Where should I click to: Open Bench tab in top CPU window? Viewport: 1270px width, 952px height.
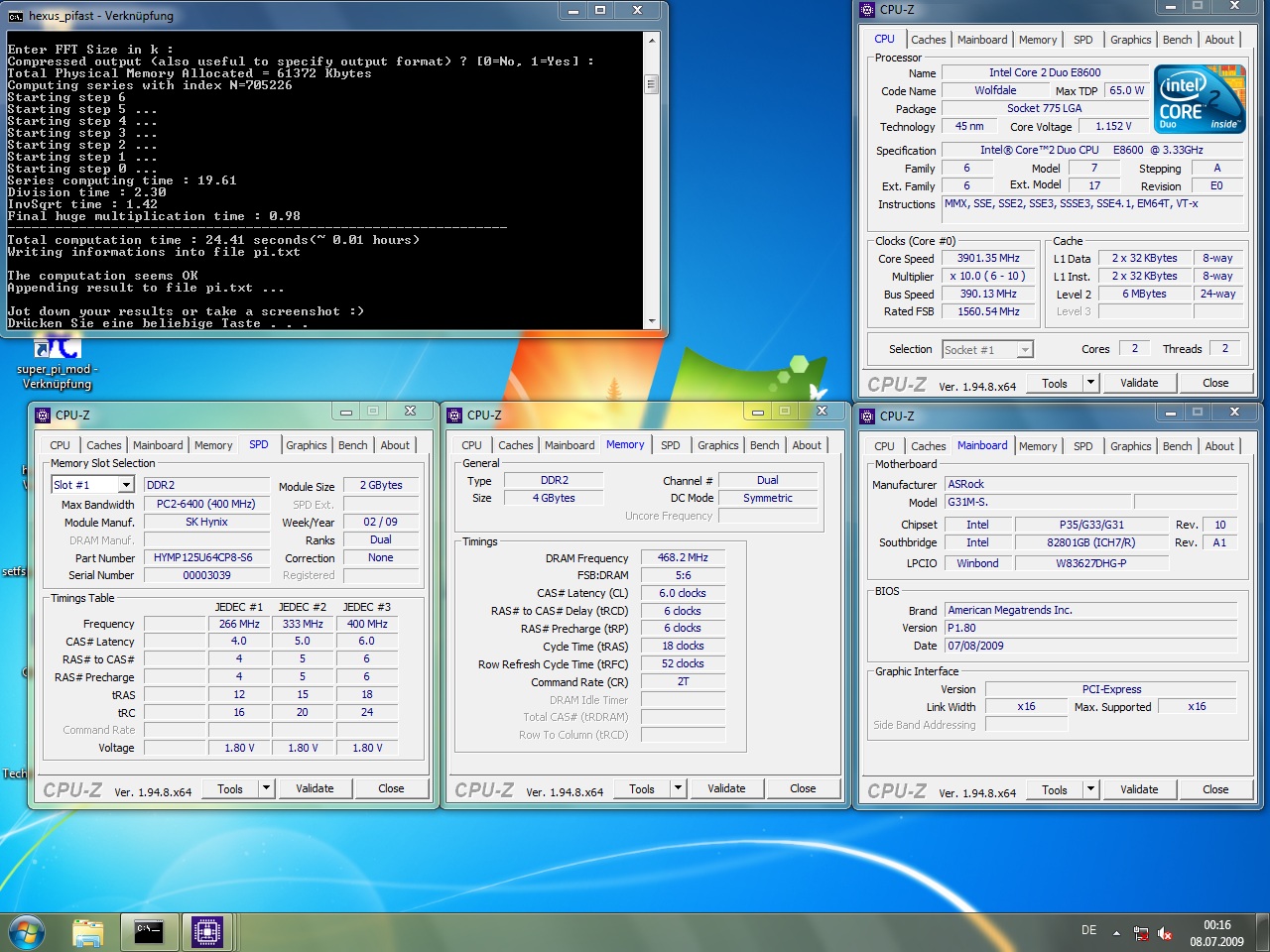1178,40
